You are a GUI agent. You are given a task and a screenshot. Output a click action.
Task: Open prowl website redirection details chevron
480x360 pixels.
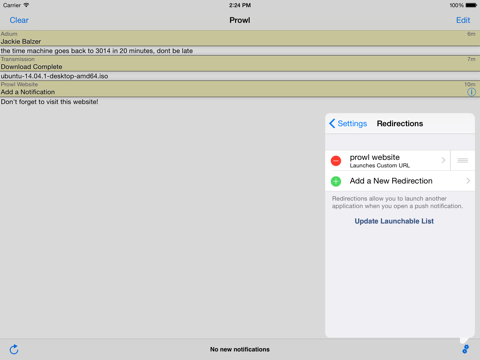pyautogui.click(x=443, y=160)
